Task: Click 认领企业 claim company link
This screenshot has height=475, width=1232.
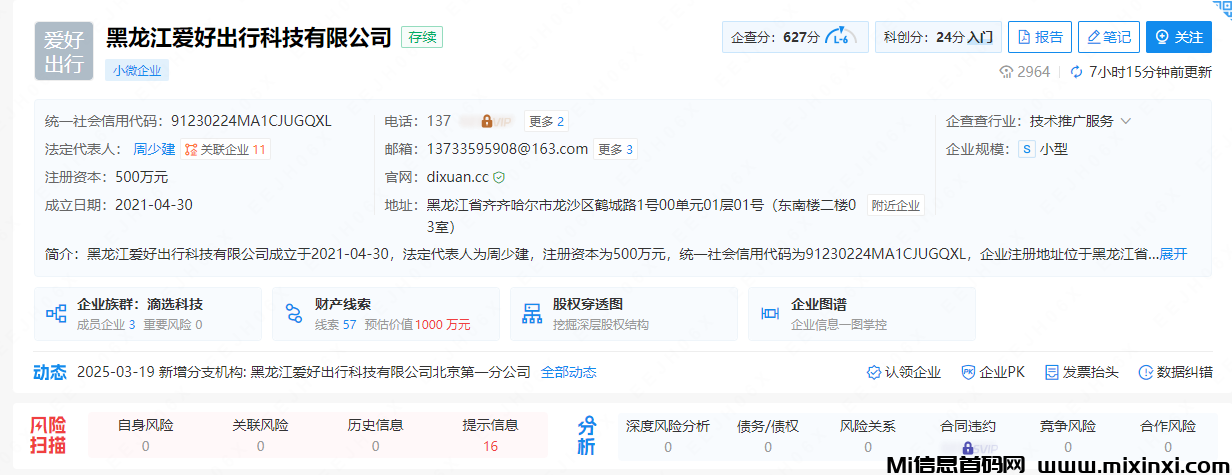Action: [904, 372]
